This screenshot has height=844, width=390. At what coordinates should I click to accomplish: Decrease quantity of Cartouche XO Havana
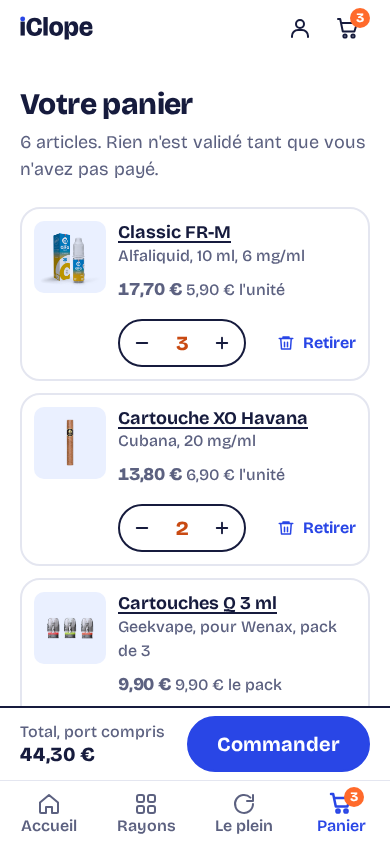[142, 528]
